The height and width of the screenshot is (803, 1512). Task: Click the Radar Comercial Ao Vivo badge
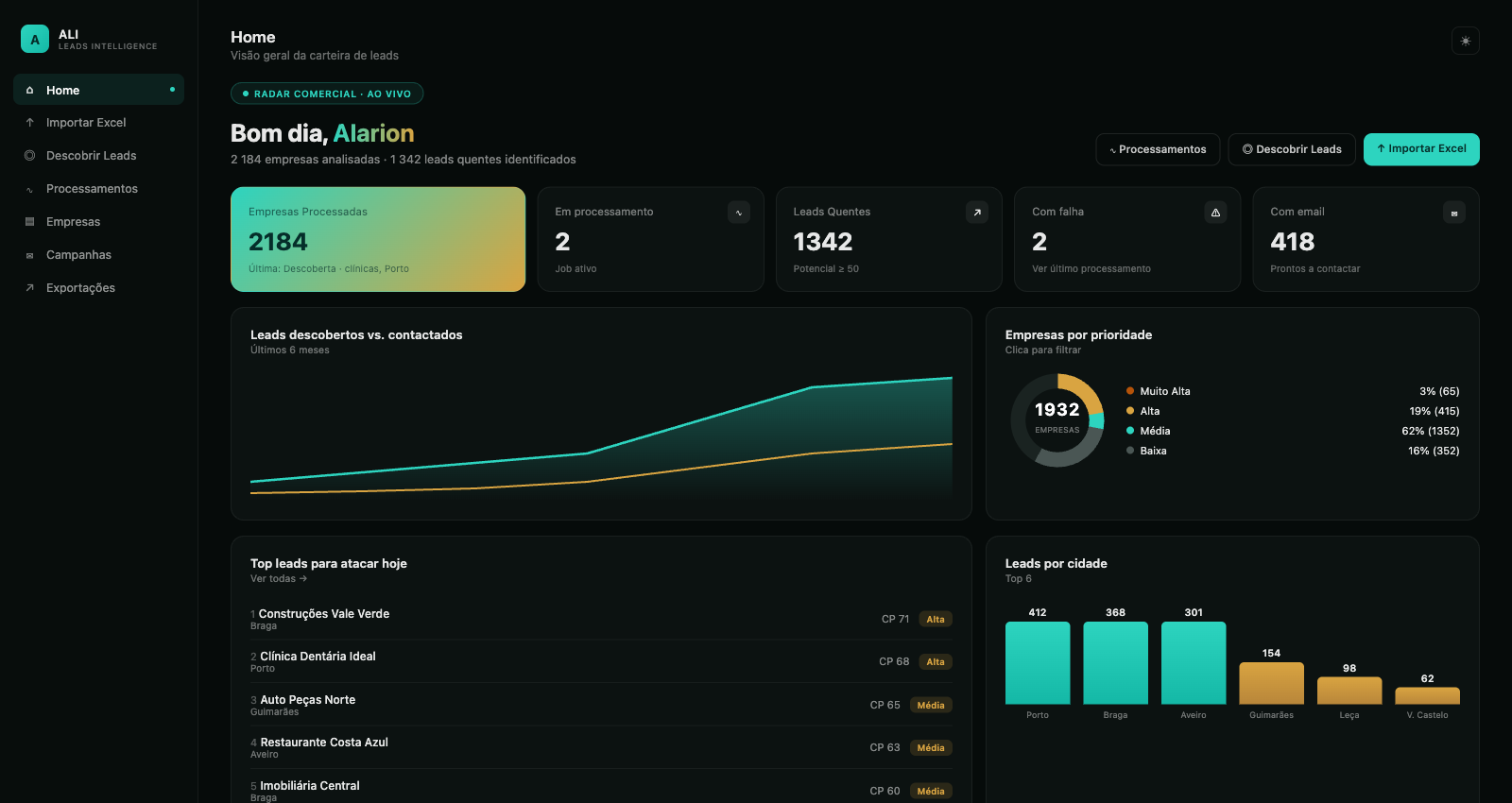click(327, 94)
